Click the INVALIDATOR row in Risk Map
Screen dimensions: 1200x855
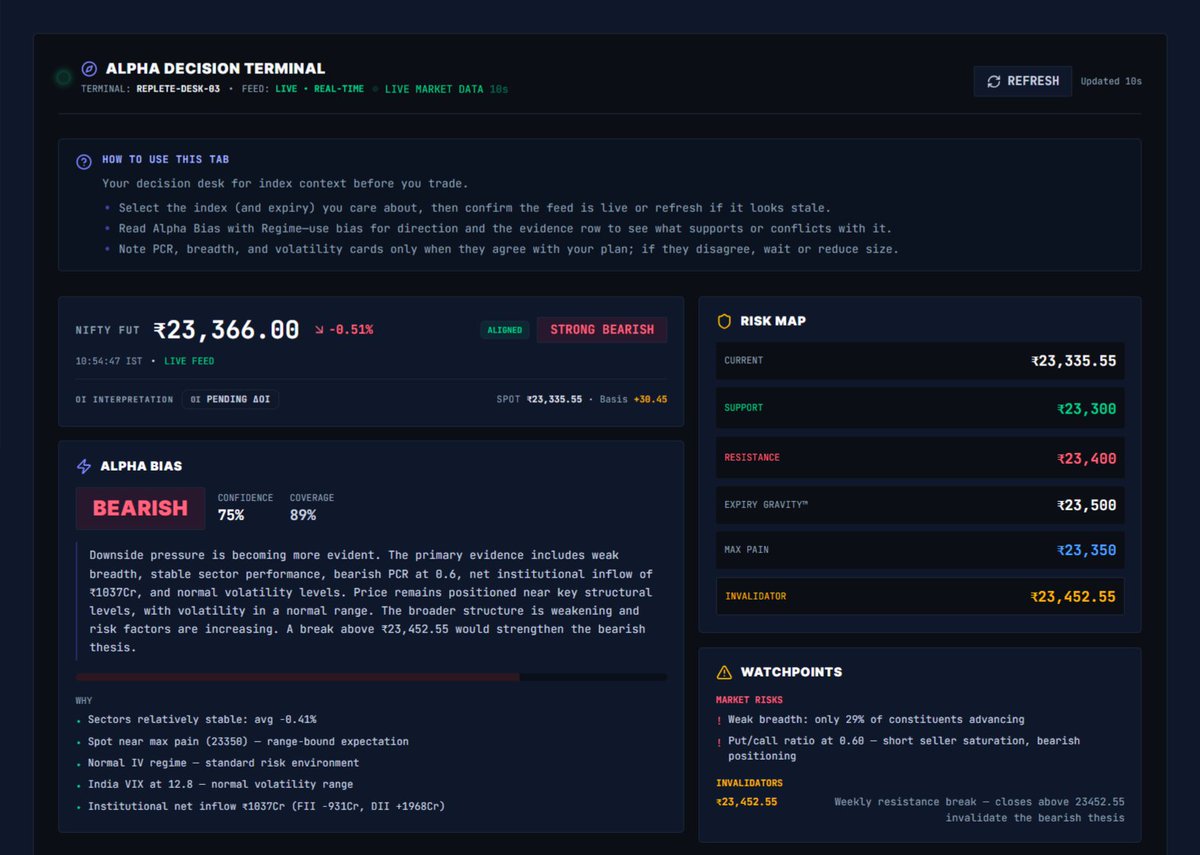(920, 596)
